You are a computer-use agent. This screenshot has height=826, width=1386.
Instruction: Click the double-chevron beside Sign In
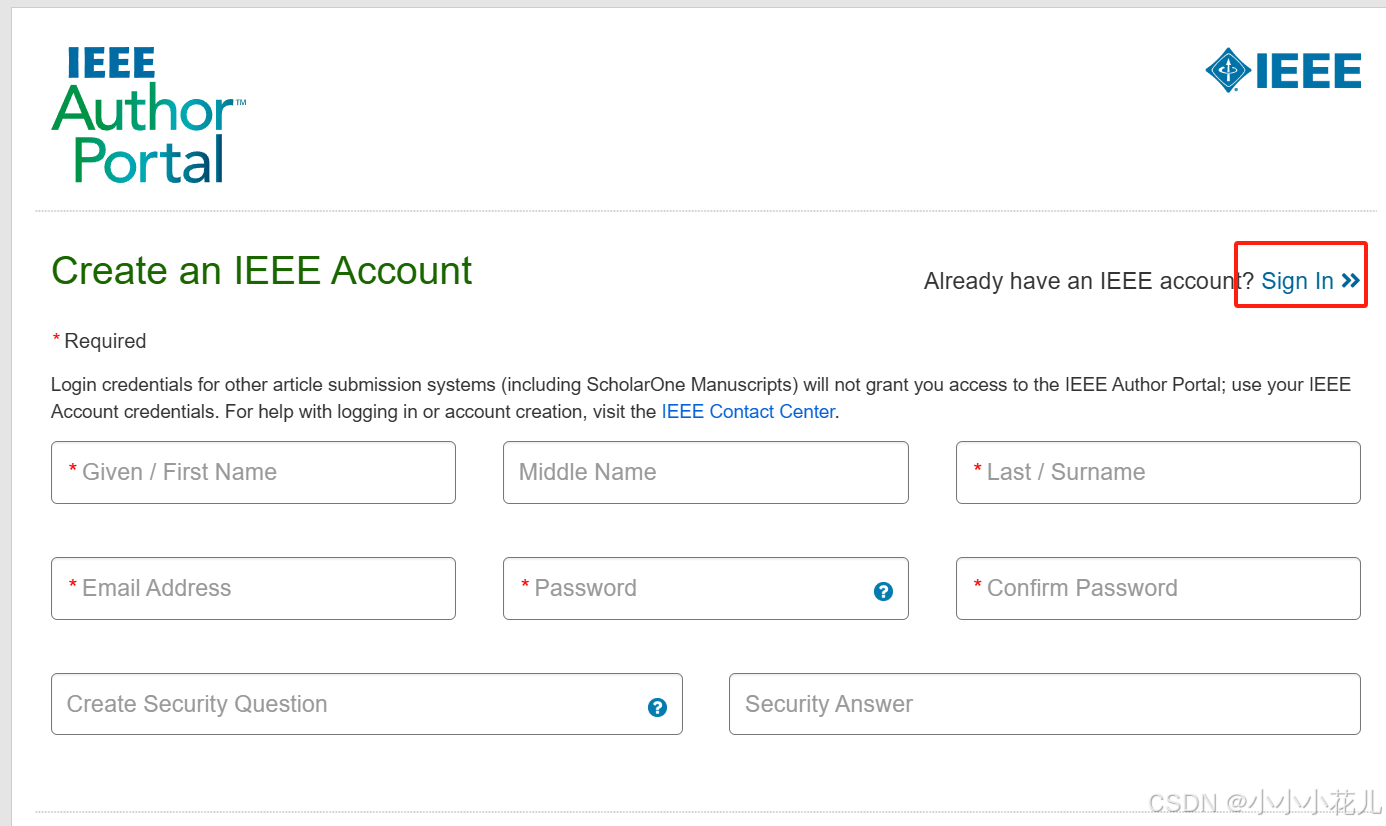1351,281
